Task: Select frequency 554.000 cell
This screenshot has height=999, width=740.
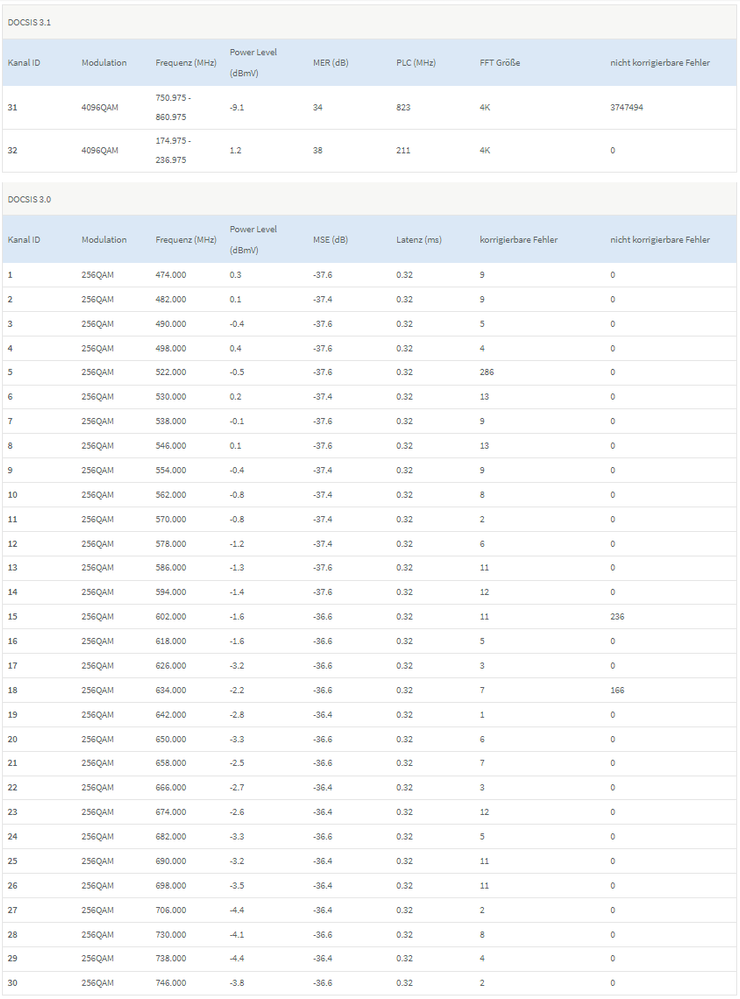Action: pyautogui.click(x=171, y=470)
